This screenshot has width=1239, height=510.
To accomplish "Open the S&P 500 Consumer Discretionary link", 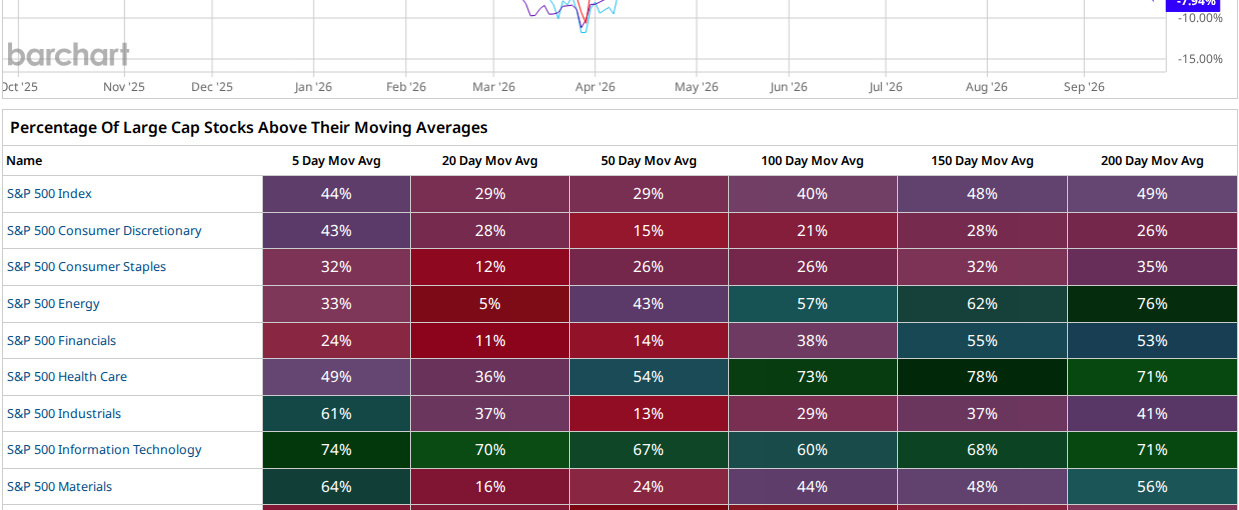I will tap(104, 231).
